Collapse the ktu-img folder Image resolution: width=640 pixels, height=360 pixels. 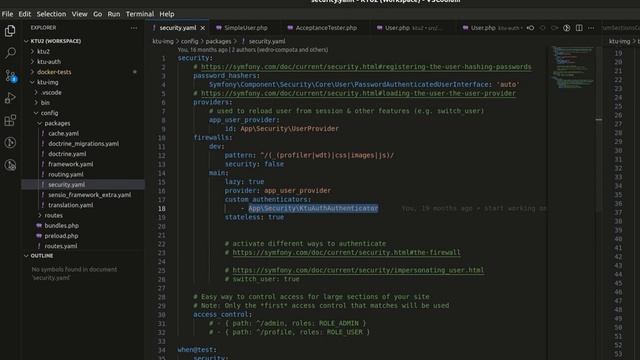32,82
